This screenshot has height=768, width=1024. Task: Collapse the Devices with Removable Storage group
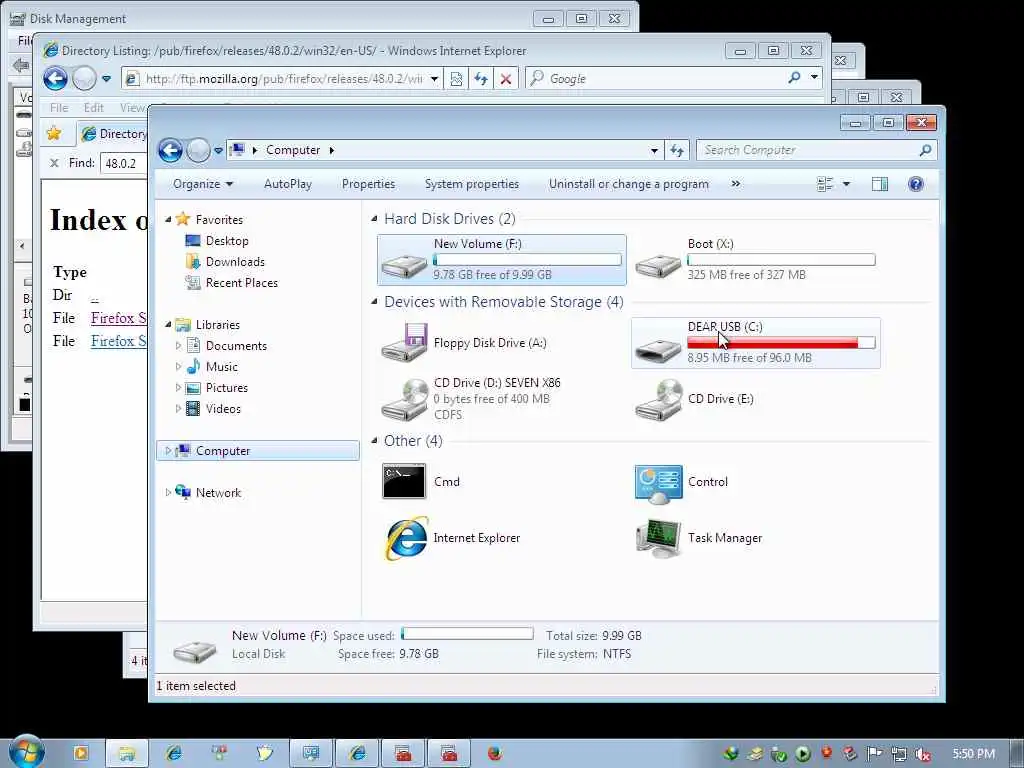pyautogui.click(x=374, y=302)
